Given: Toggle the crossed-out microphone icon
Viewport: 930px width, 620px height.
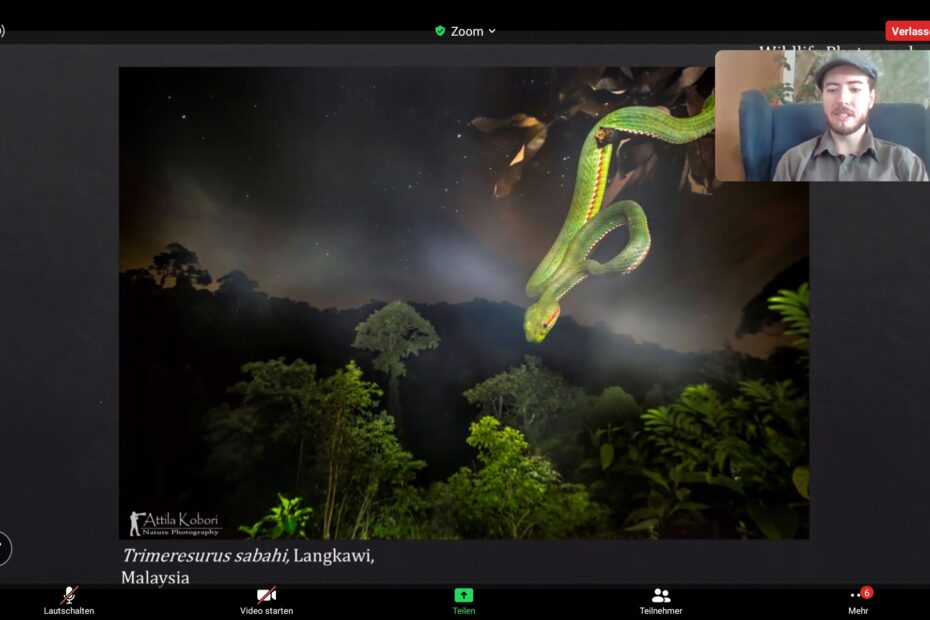Looking at the screenshot, I should point(68,595).
